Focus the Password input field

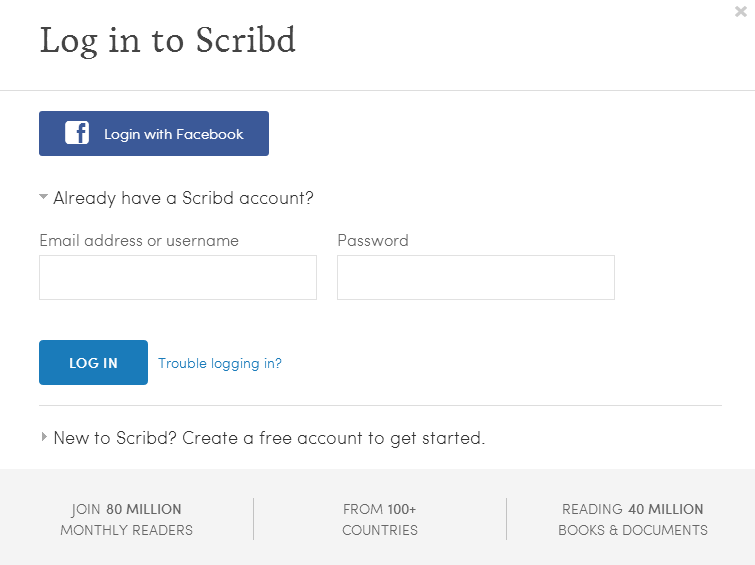coord(476,277)
